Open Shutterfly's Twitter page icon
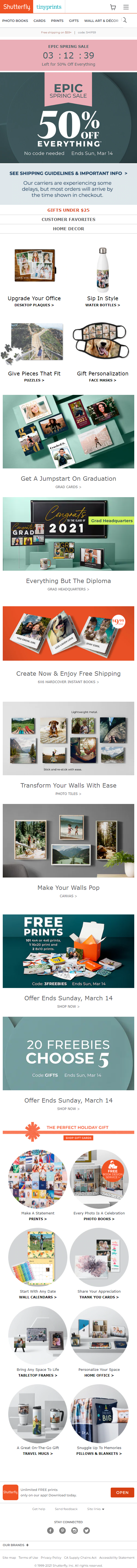Screen dimensions: 137x1568 click(87, 1531)
